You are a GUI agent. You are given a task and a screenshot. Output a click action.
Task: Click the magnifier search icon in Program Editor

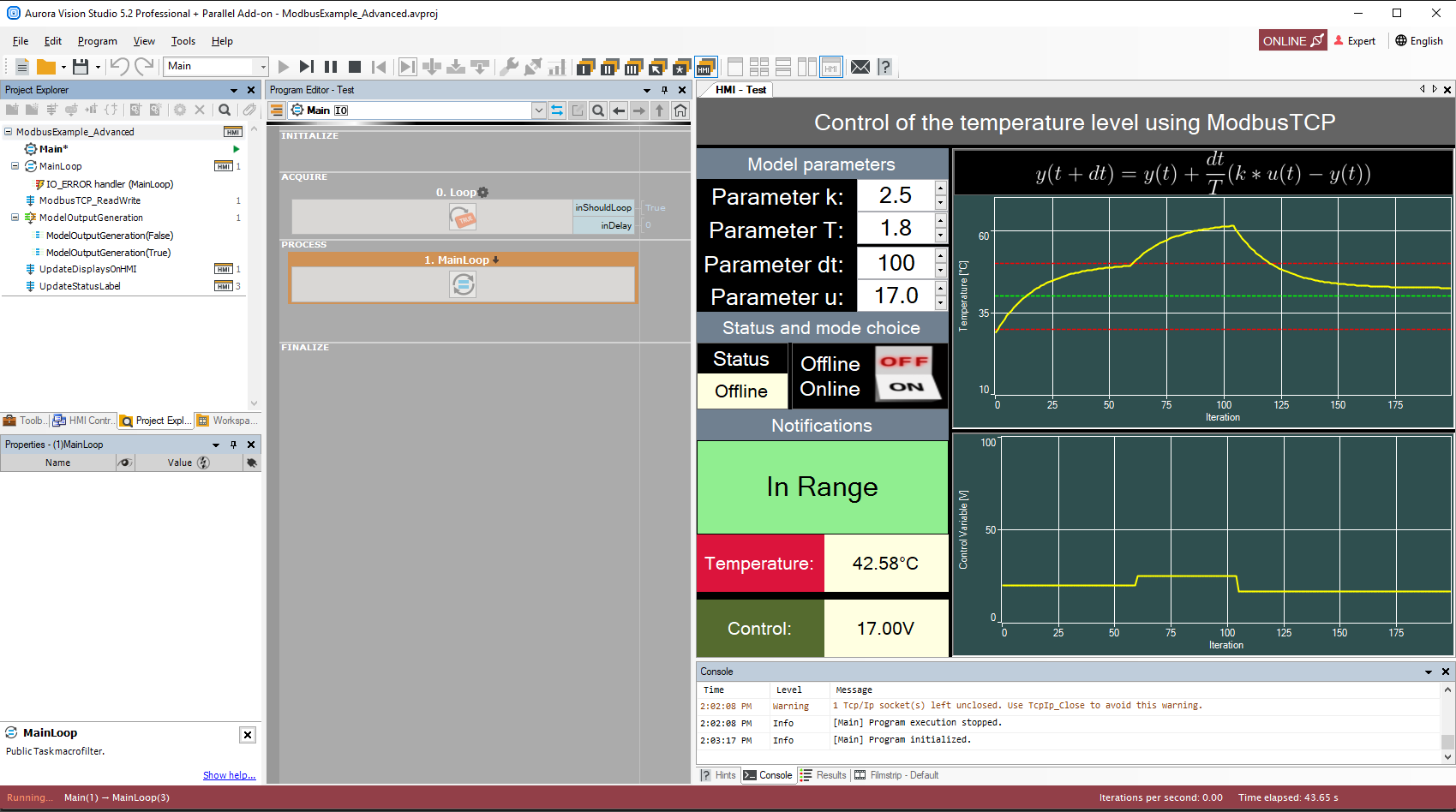click(x=598, y=110)
